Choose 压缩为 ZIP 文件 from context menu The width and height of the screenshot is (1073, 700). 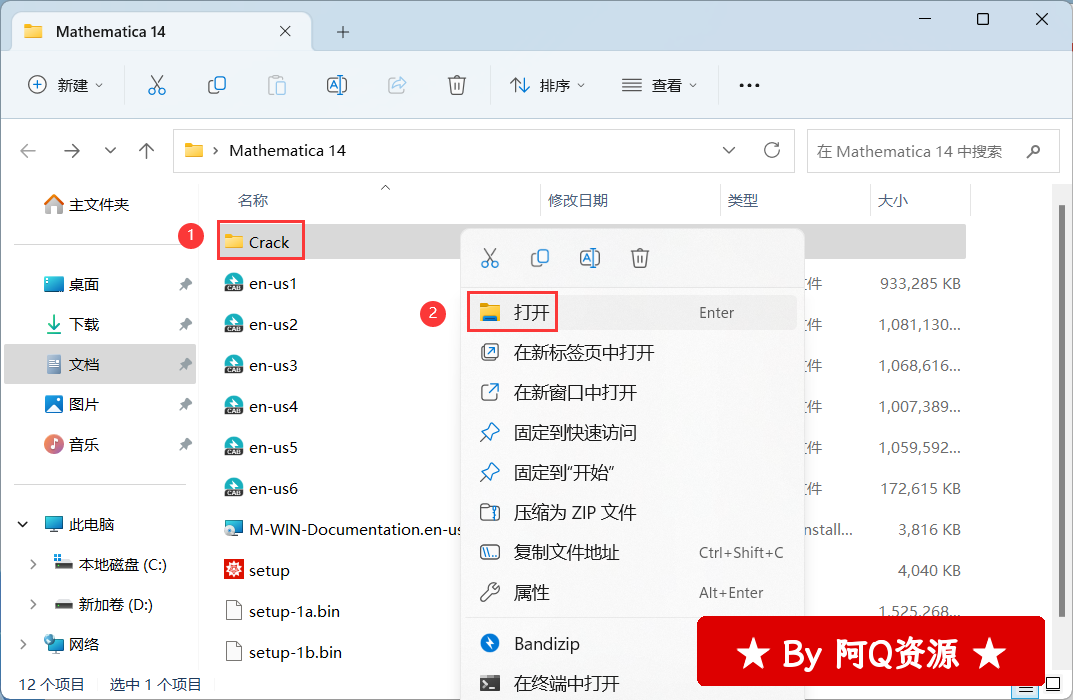point(632,513)
